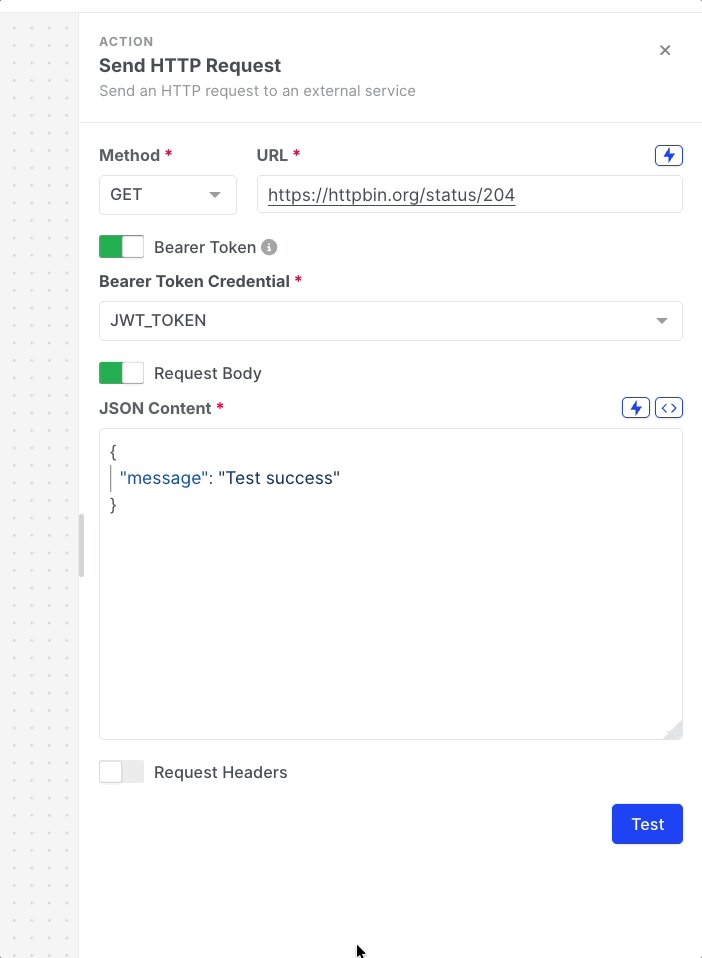Turn off the Request Body switch

point(122,373)
